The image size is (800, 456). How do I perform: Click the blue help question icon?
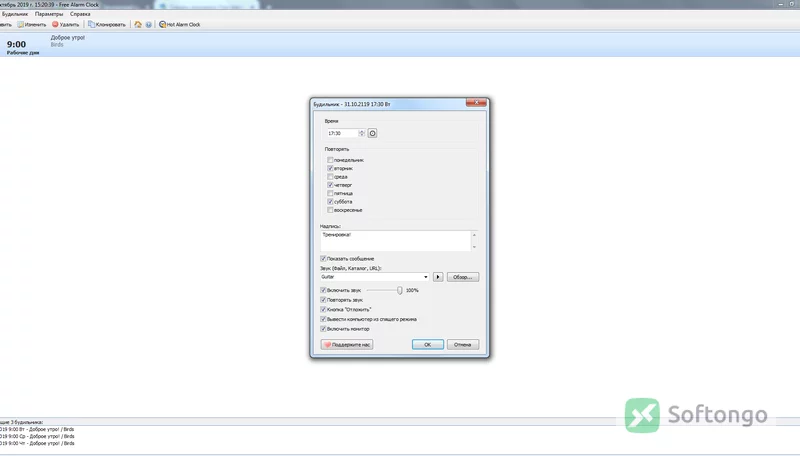(x=148, y=24)
